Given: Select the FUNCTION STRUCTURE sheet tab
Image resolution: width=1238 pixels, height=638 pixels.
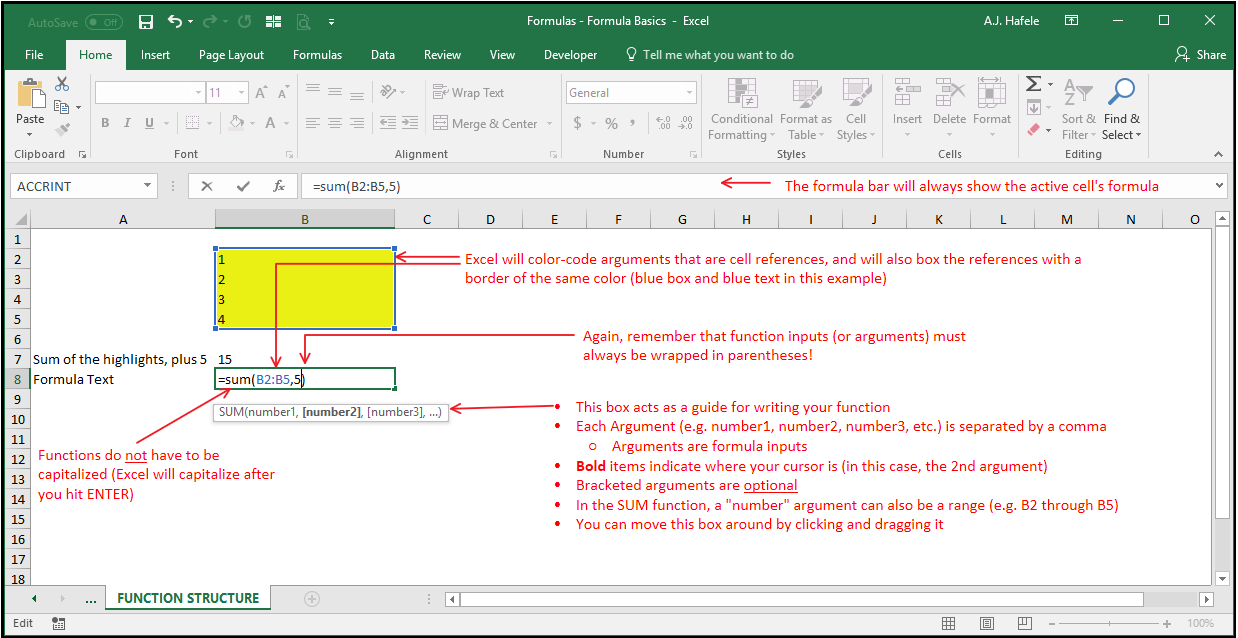Looking at the screenshot, I should click(x=188, y=598).
